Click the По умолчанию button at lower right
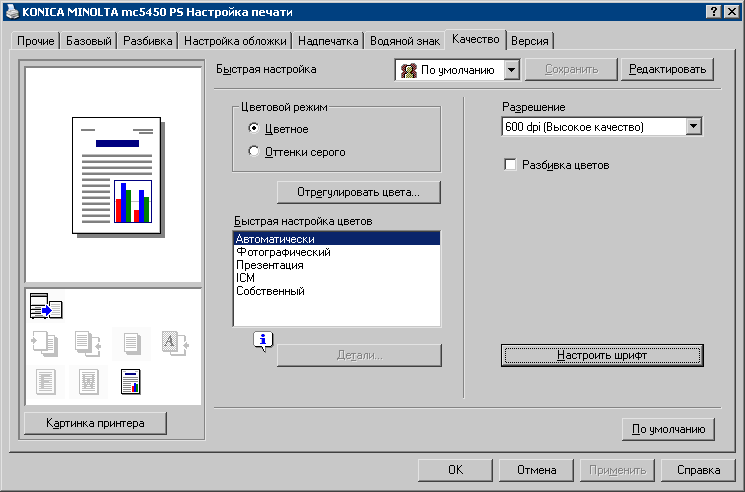The image size is (745, 492). 669,429
